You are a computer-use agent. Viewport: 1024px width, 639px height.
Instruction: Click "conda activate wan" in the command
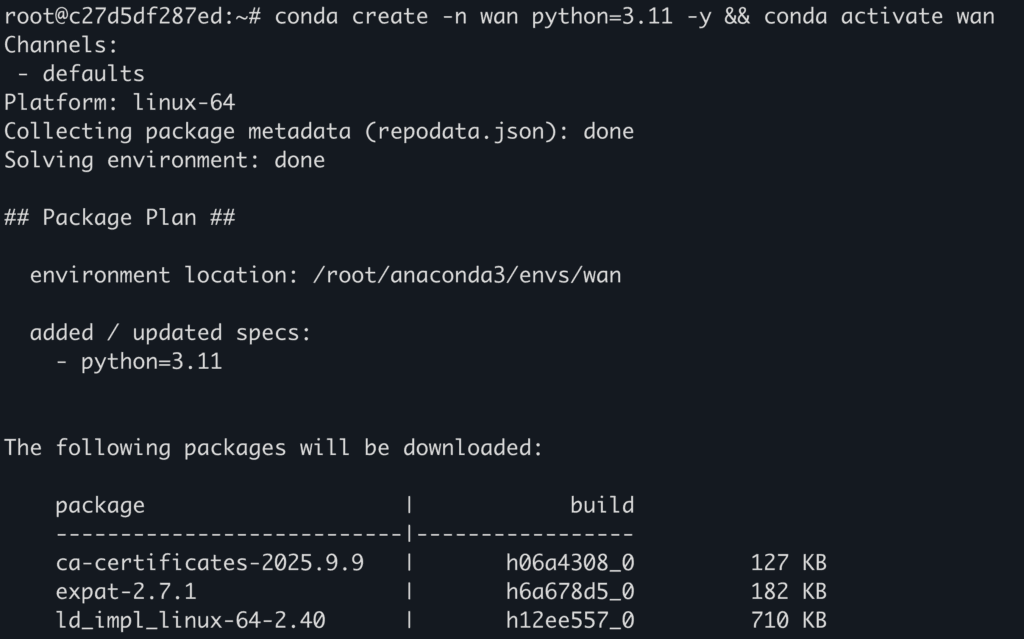click(x=879, y=16)
